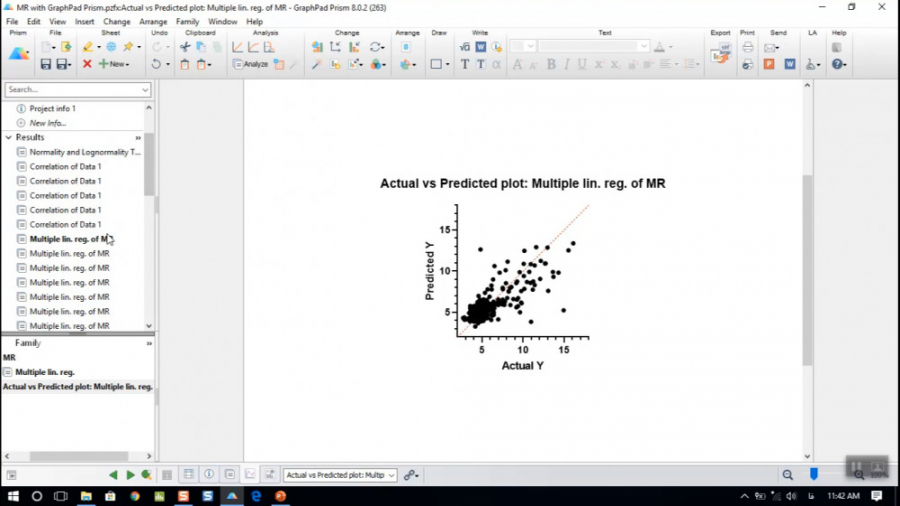Screen dimensions: 900x506
Task: Click Multiple lin. reg. in Family panel
Action: click(x=45, y=372)
